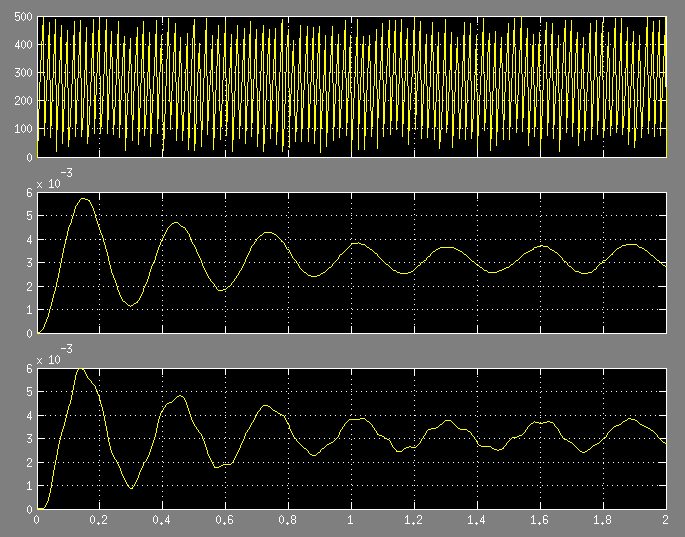Click the 300 y-axis tick label
Viewport: 685px width, 537px height.
click(x=23, y=73)
